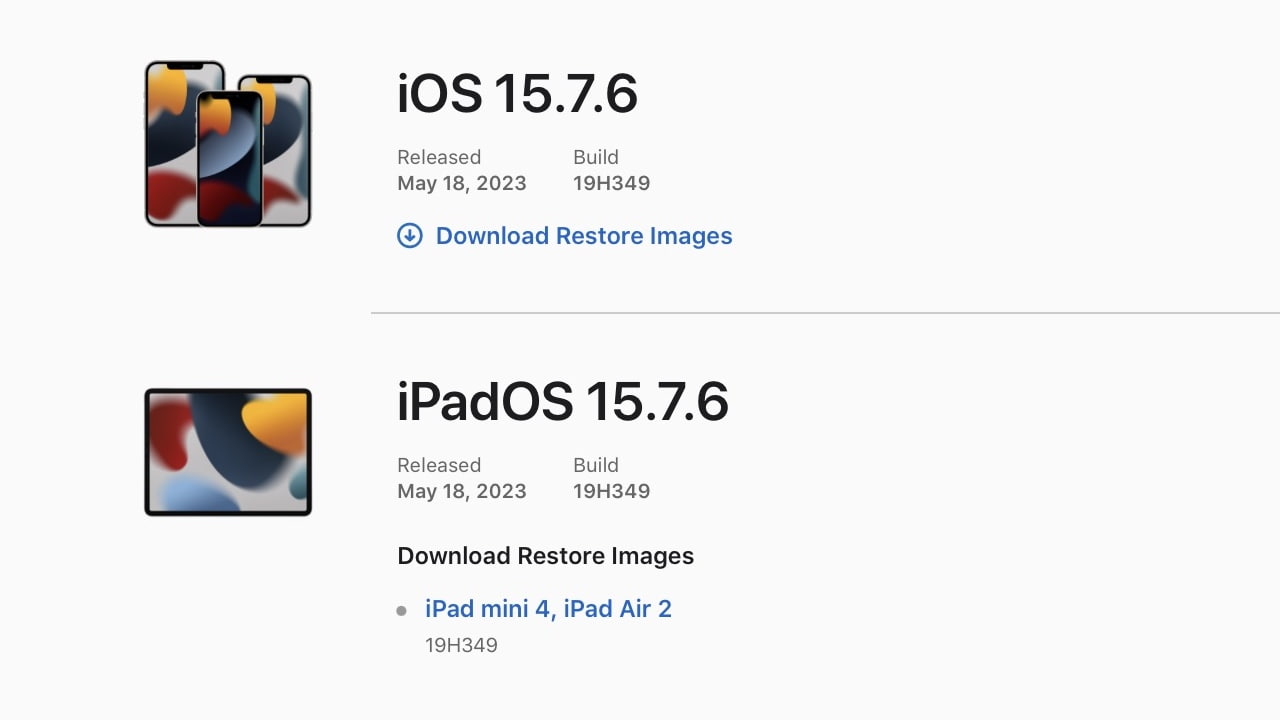Click the Released label under iOS 15.7.6
Screen dimensions: 1280x720
(x=439, y=157)
